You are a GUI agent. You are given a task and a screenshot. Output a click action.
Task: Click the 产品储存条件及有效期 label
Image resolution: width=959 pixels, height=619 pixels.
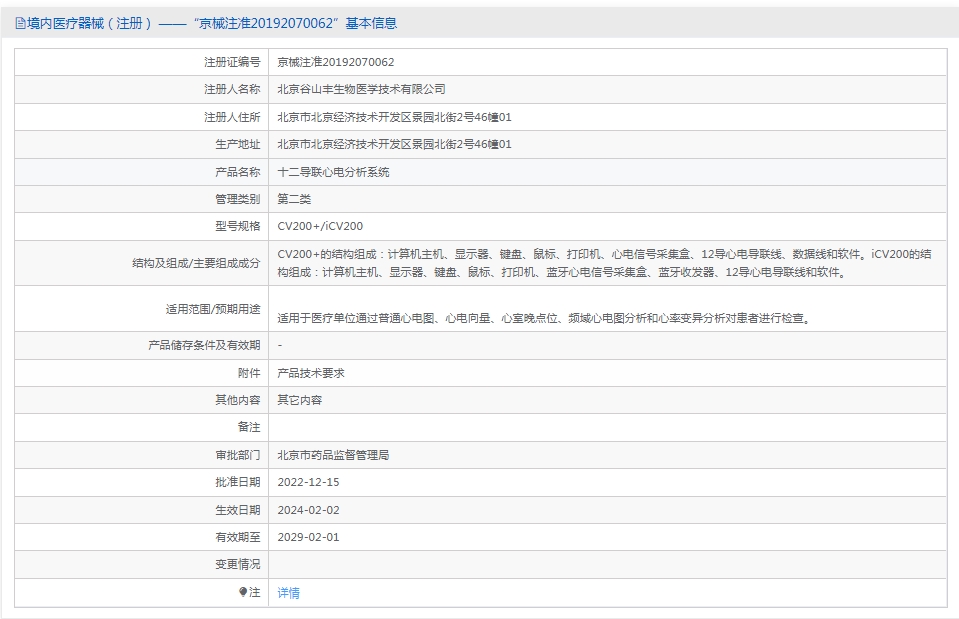coord(204,345)
